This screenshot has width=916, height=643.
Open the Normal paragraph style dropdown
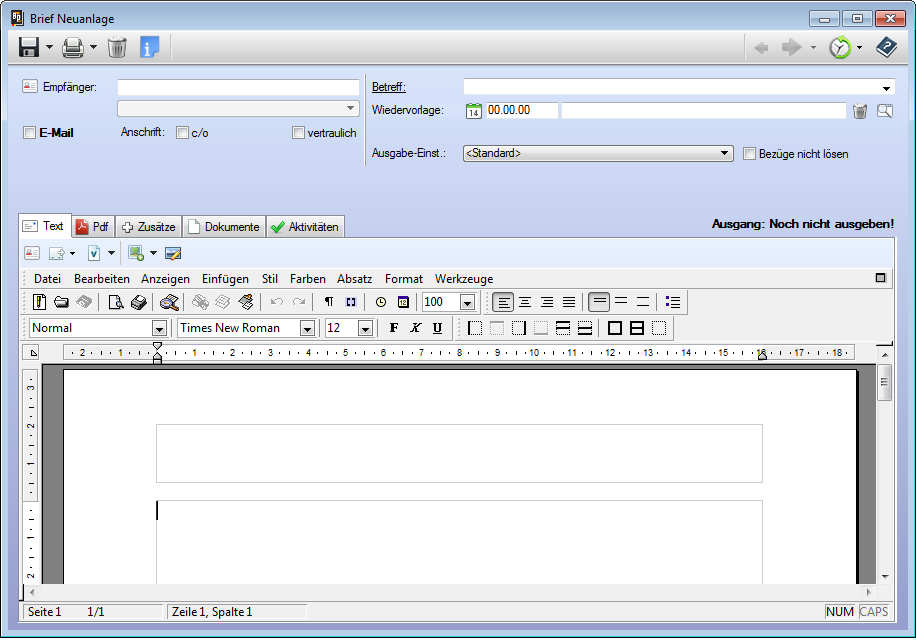(x=158, y=329)
